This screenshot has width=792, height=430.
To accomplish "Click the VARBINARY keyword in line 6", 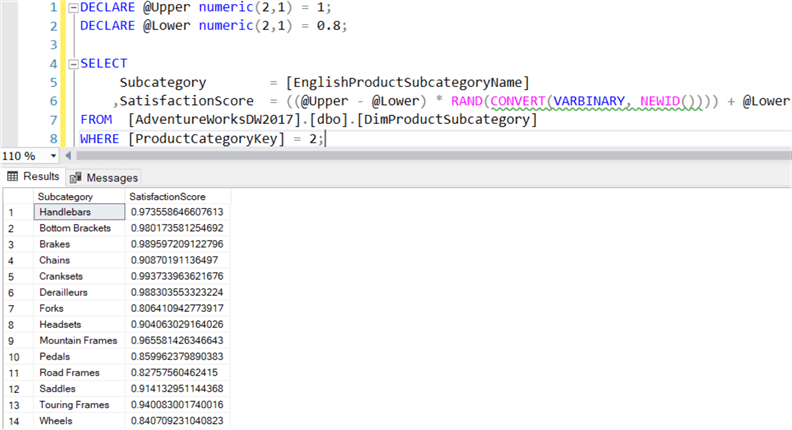I will pyautogui.click(x=589, y=101).
